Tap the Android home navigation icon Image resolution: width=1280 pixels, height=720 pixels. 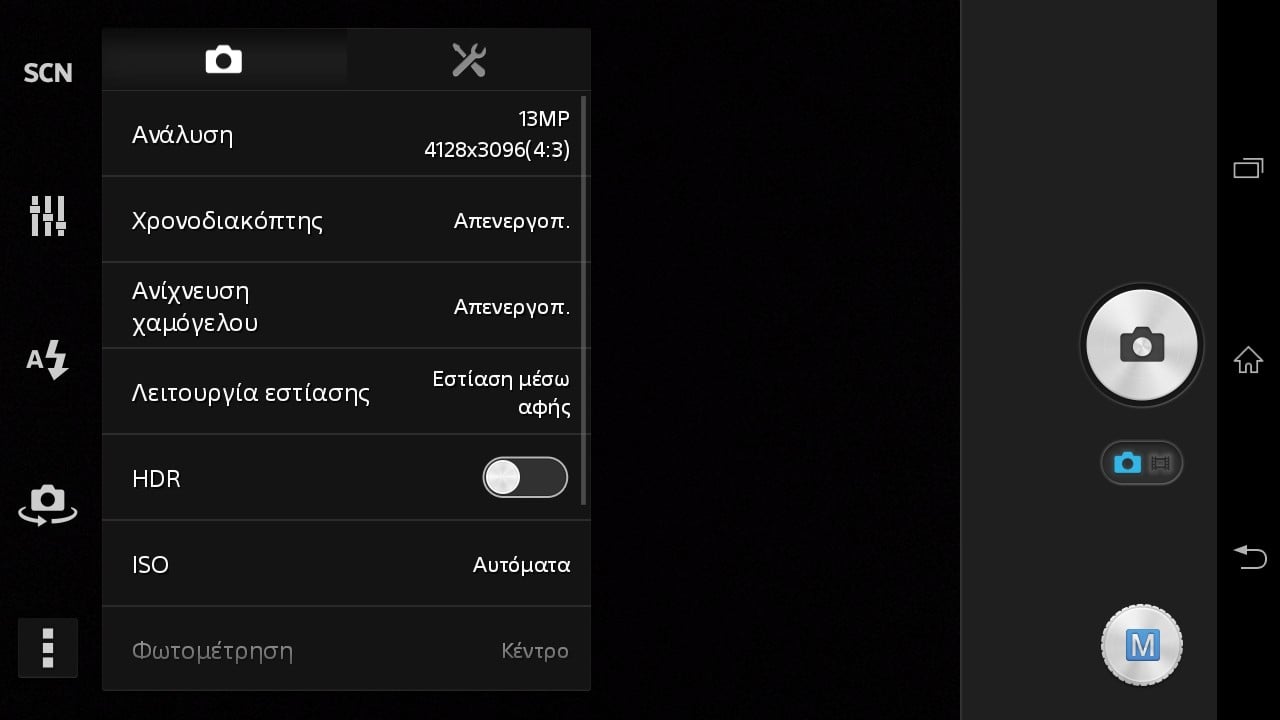(x=1248, y=360)
